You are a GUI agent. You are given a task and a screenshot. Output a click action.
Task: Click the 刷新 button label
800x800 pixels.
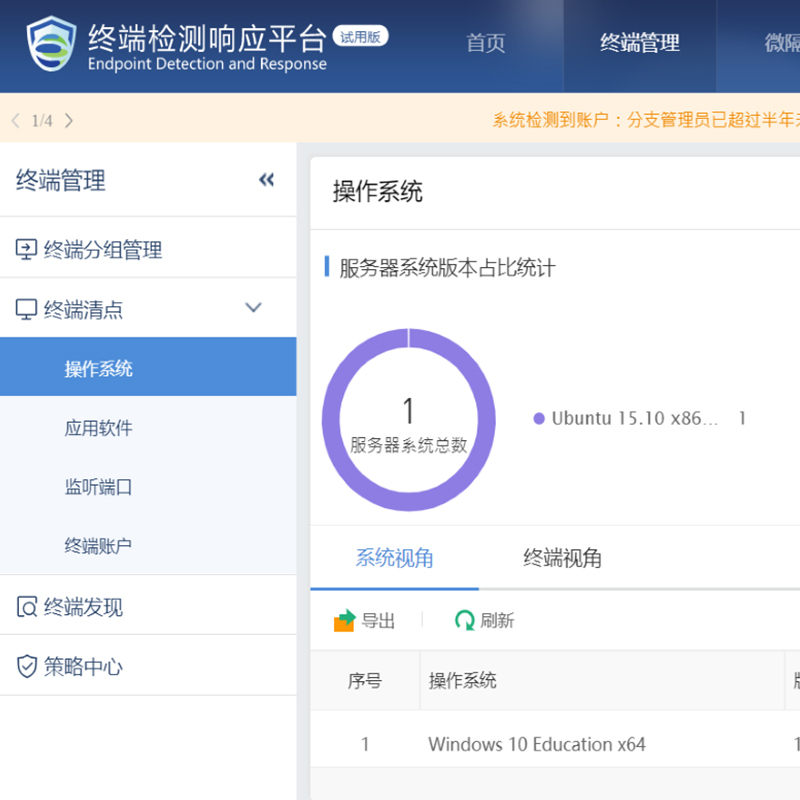tap(497, 620)
